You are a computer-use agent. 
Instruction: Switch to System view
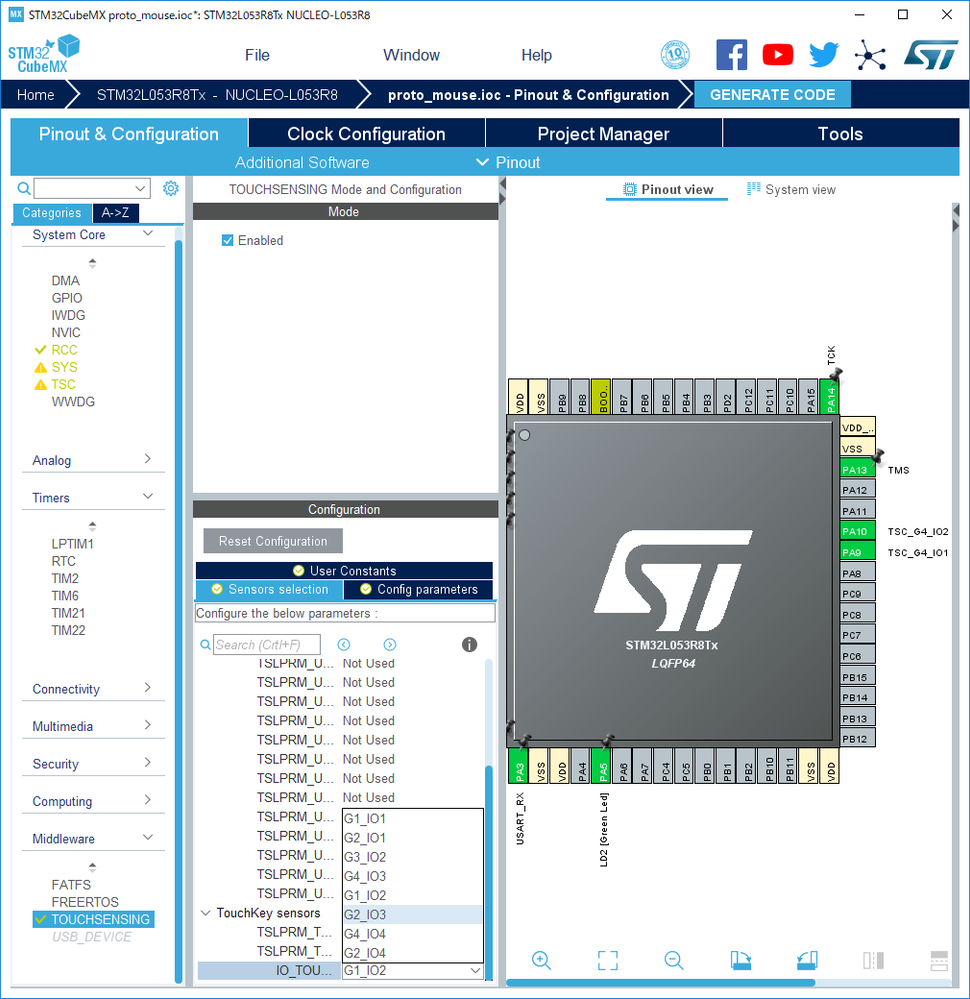tap(791, 189)
